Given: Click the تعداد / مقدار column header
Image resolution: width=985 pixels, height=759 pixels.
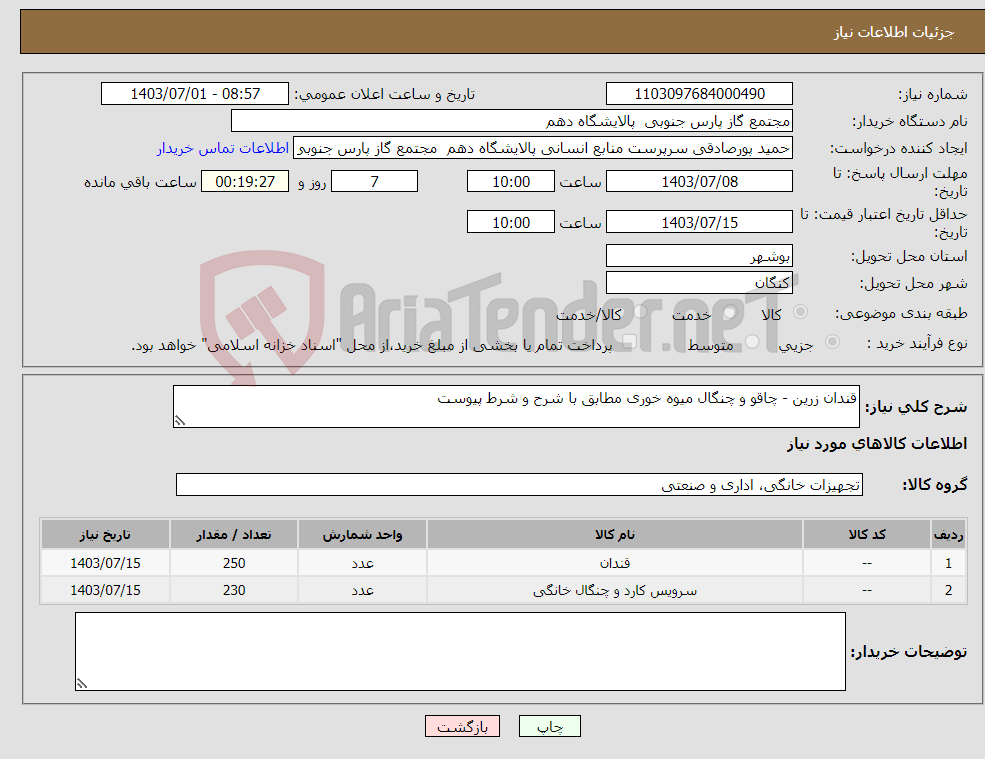Looking at the screenshot, I should tap(234, 535).
